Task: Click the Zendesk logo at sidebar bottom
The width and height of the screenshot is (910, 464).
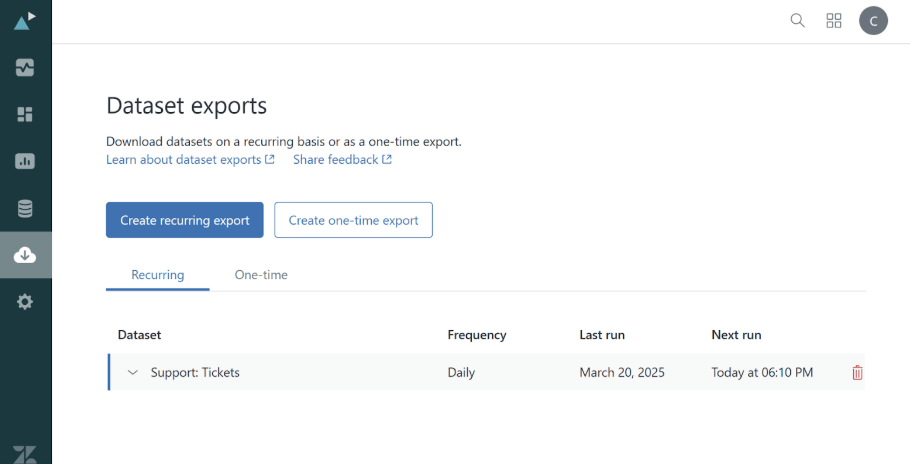Action: pos(25,455)
